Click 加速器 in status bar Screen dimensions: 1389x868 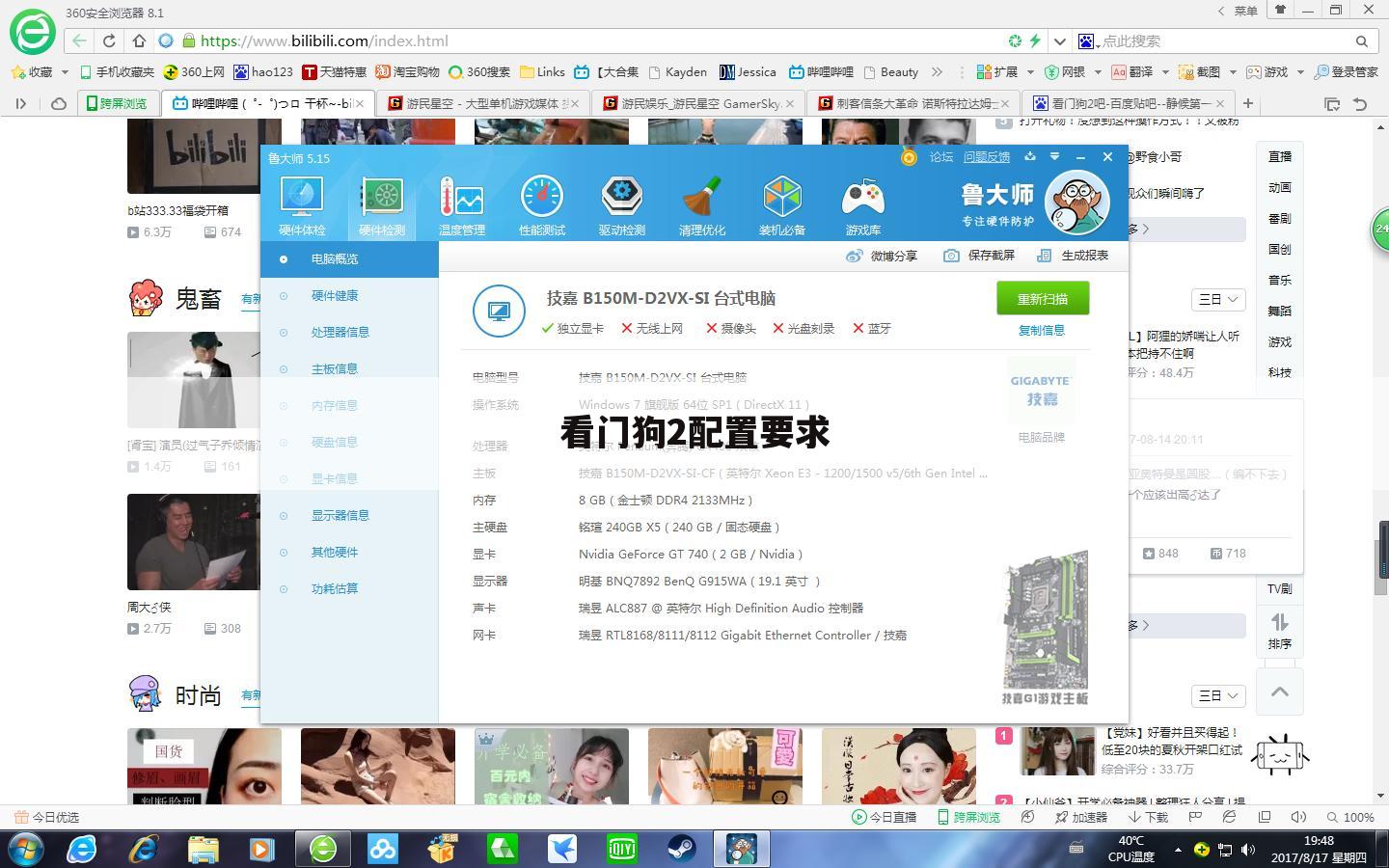pyautogui.click(x=1081, y=817)
